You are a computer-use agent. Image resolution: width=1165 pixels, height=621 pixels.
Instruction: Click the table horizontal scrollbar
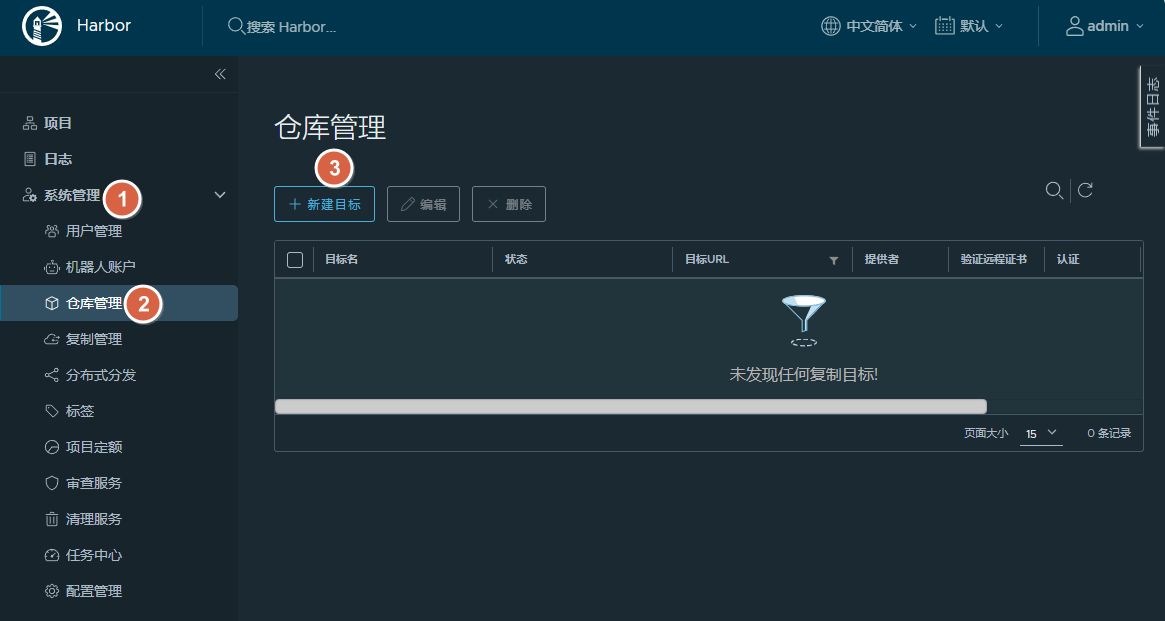click(631, 406)
